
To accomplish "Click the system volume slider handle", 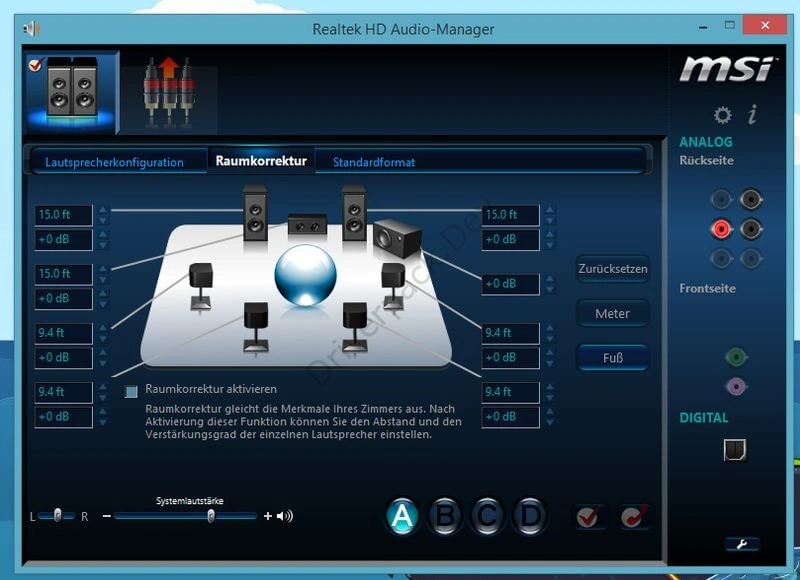I will click(211, 516).
